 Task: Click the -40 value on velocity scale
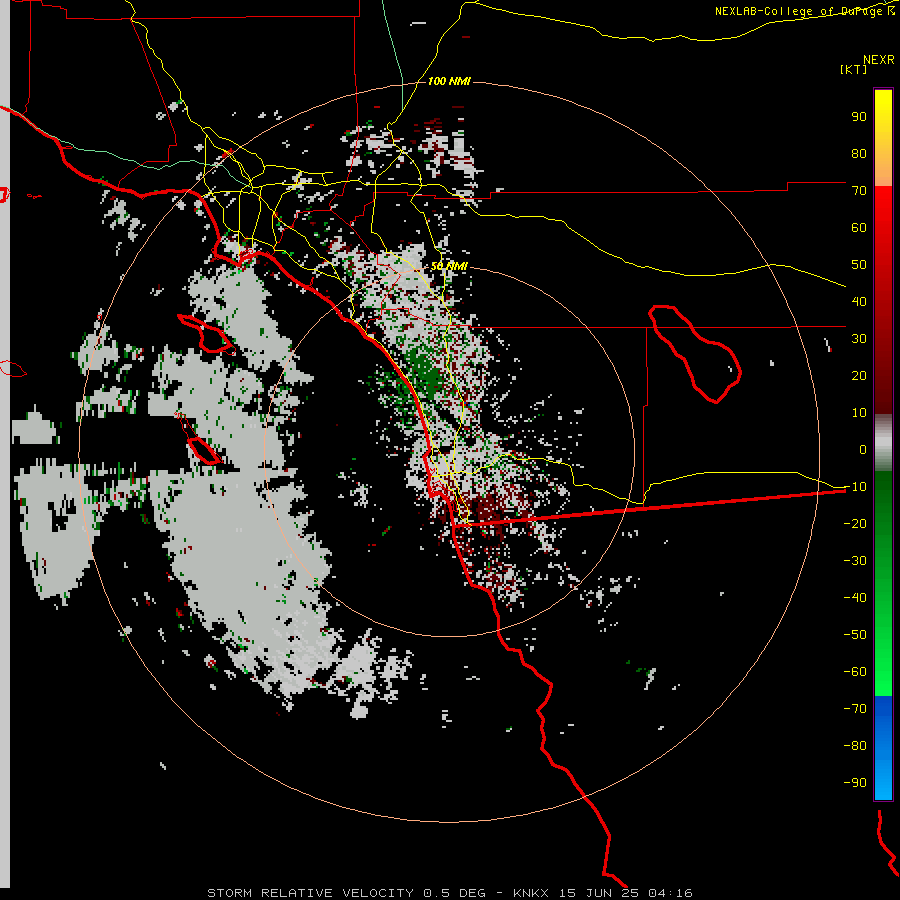coord(855,598)
